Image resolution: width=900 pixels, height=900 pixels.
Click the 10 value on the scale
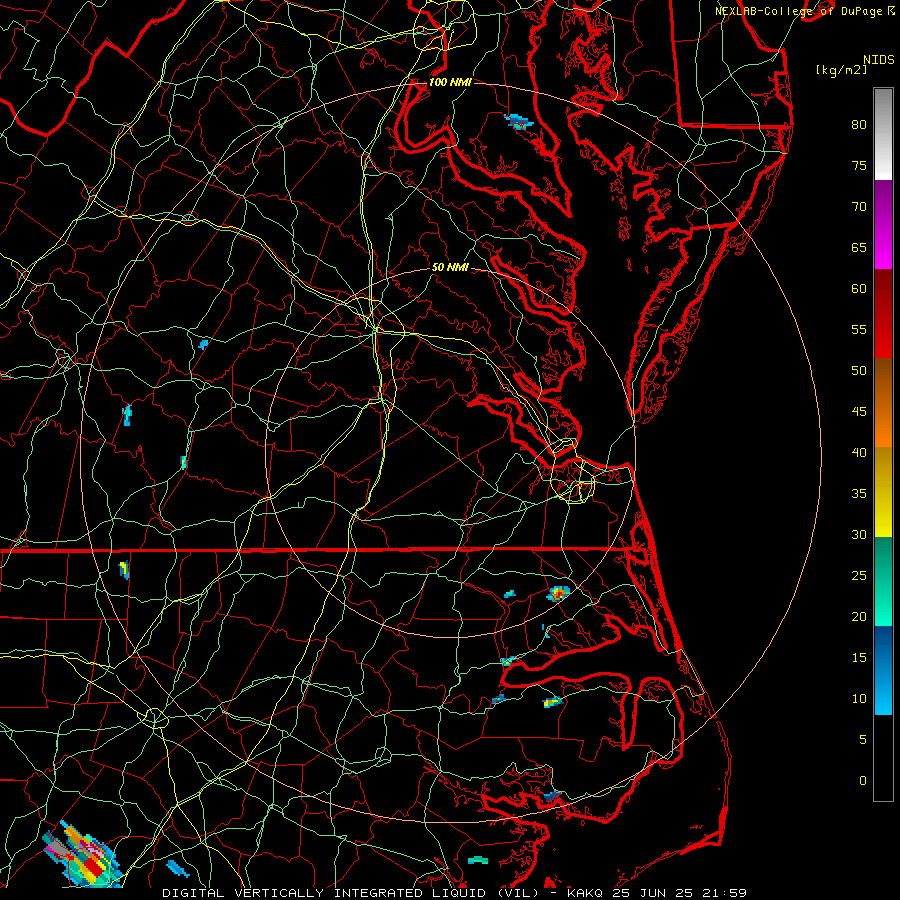click(x=859, y=699)
